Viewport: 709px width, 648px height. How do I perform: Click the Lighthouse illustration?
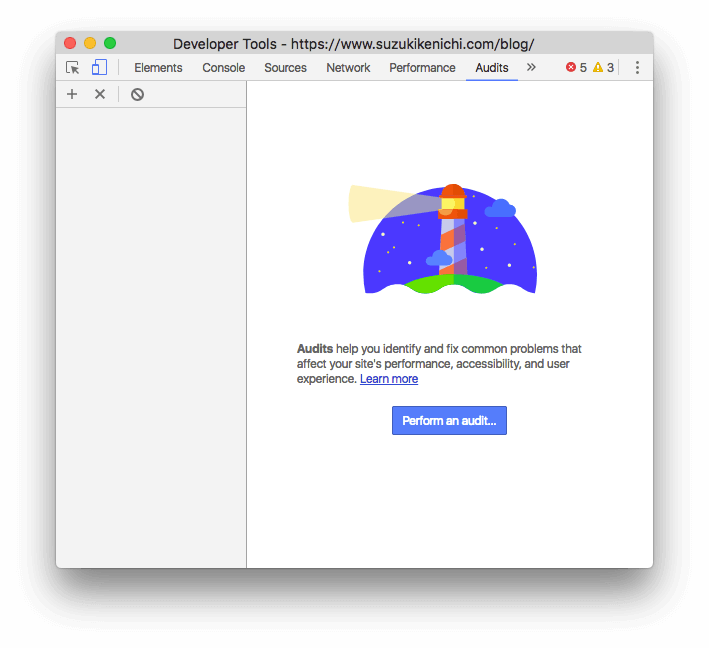tap(443, 239)
